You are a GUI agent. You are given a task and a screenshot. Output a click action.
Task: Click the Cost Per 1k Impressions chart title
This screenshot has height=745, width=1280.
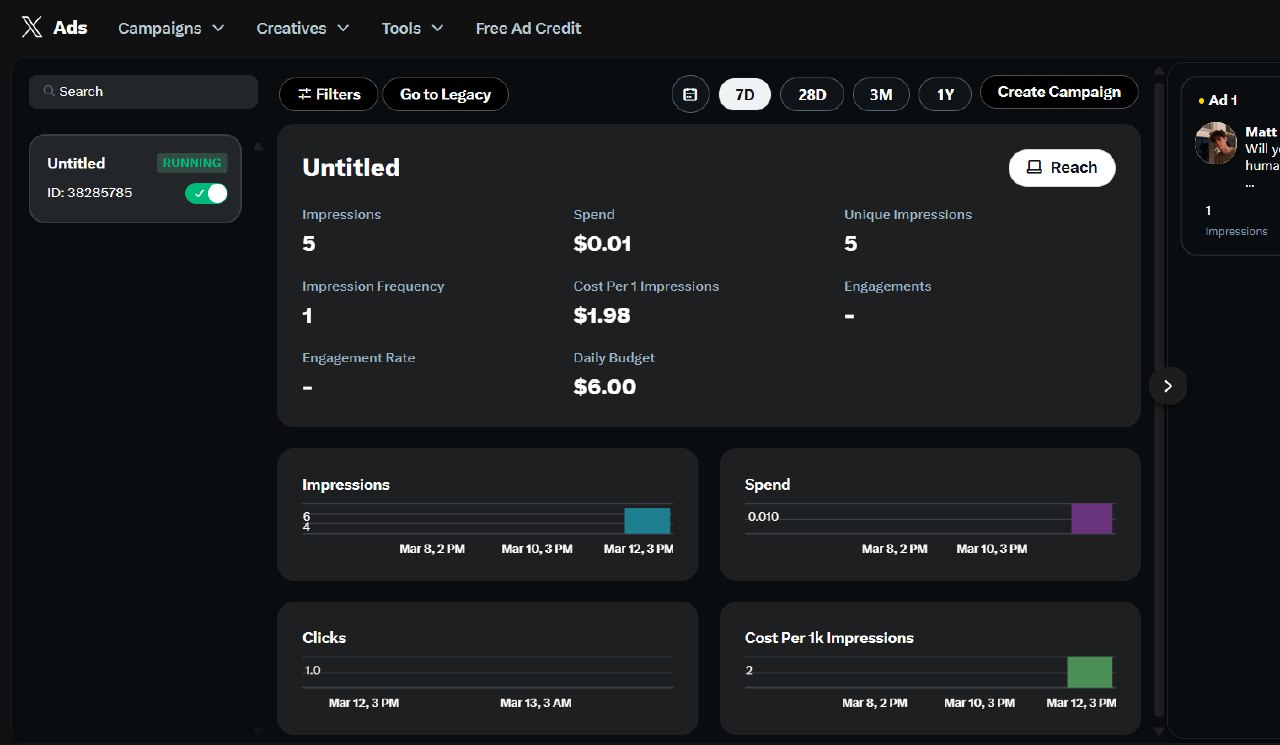coord(829,638)
